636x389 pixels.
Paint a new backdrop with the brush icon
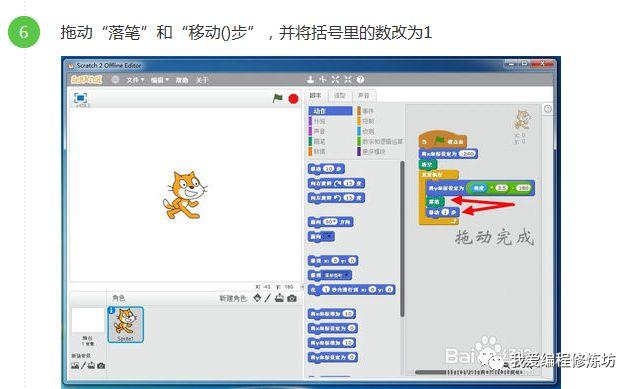coord(83,365)
